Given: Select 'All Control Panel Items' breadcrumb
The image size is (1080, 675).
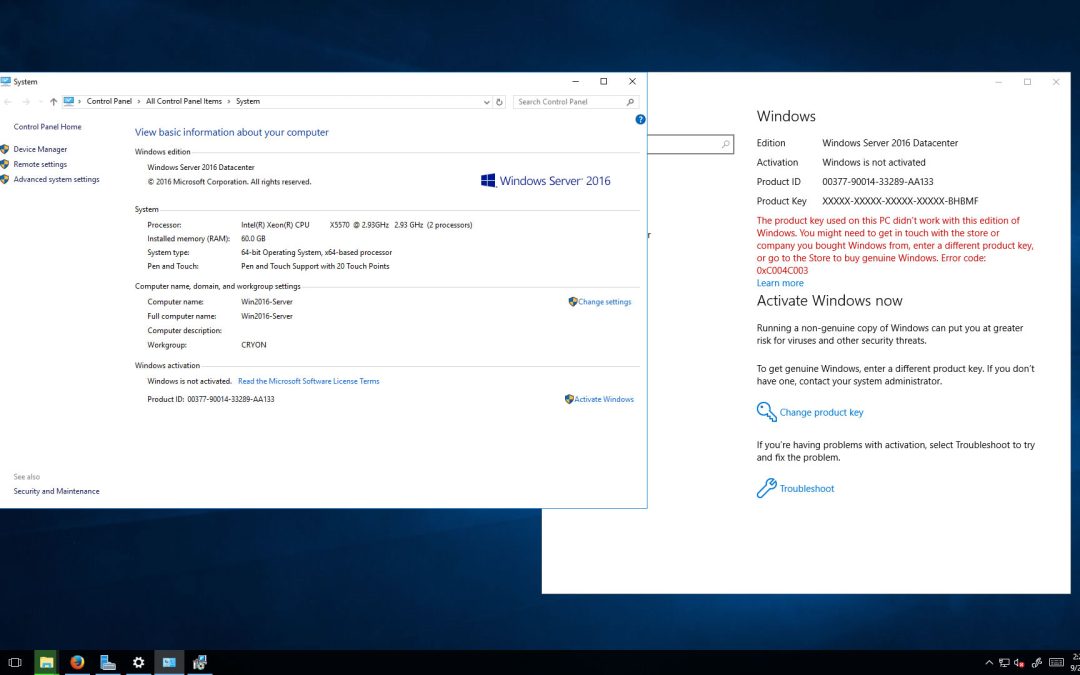Looking at the screenshot, I should pos(184,102).
